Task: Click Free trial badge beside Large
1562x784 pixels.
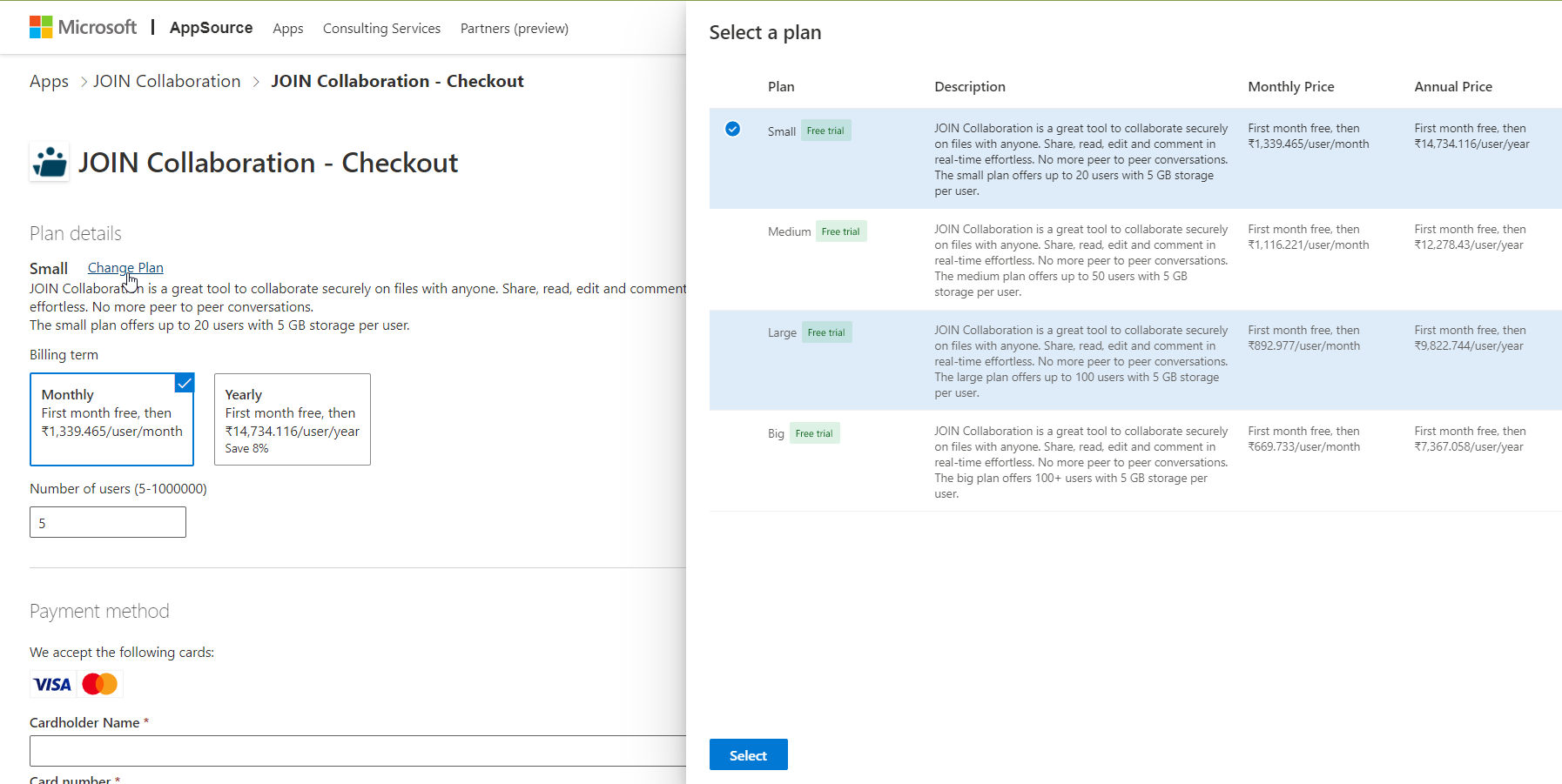Action: click(826, 332)
